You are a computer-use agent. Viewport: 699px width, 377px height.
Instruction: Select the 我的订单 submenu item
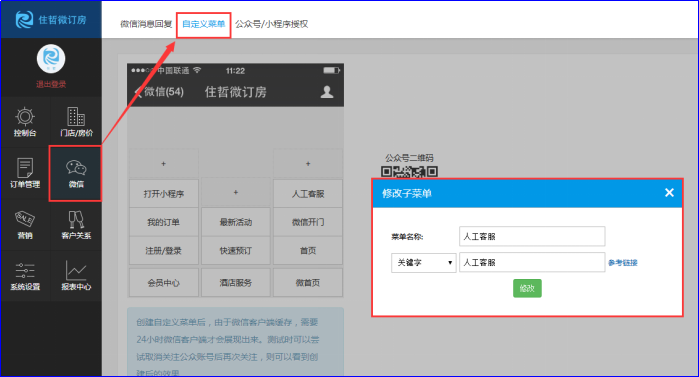[164, 222]
